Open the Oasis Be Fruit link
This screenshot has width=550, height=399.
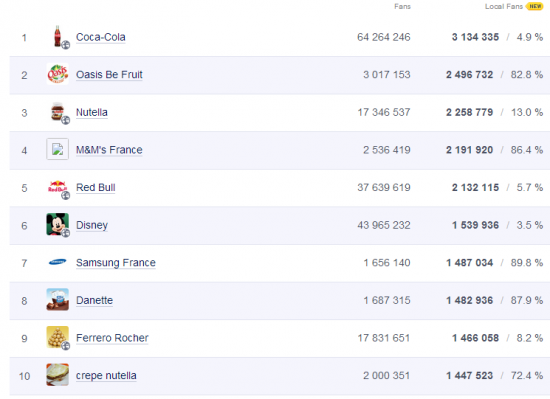click(x=109, y=75)
